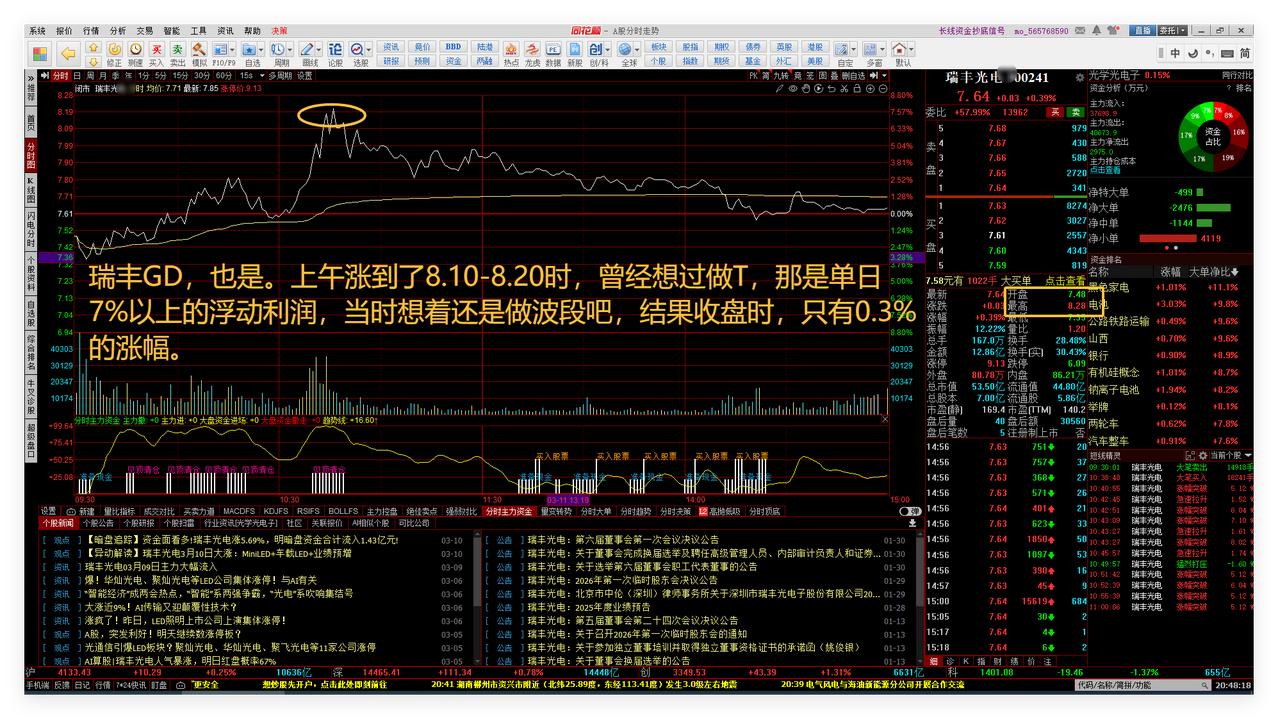
Task: Open the 创/科 board icon
Action: point(595,49)
